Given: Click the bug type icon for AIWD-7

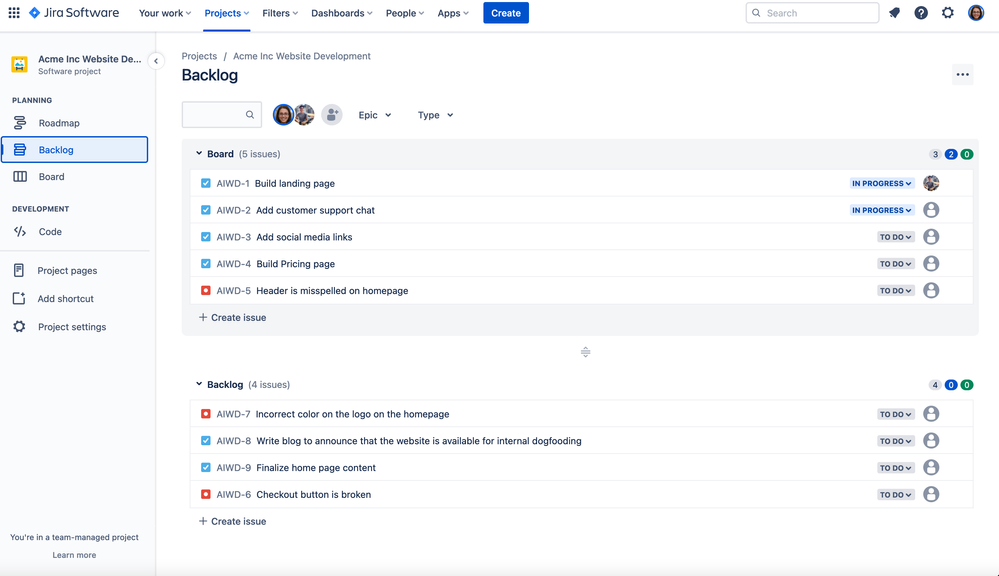Looking at the screenshot, I should 206,414.
